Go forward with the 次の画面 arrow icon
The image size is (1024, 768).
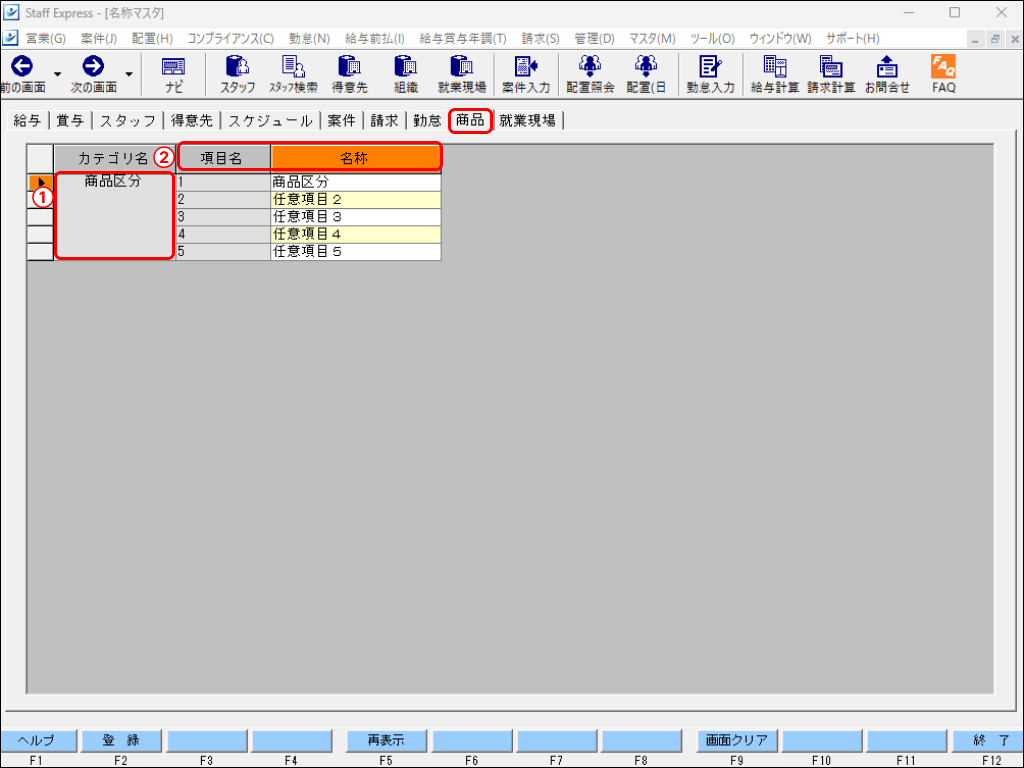[x=93, y=66]
